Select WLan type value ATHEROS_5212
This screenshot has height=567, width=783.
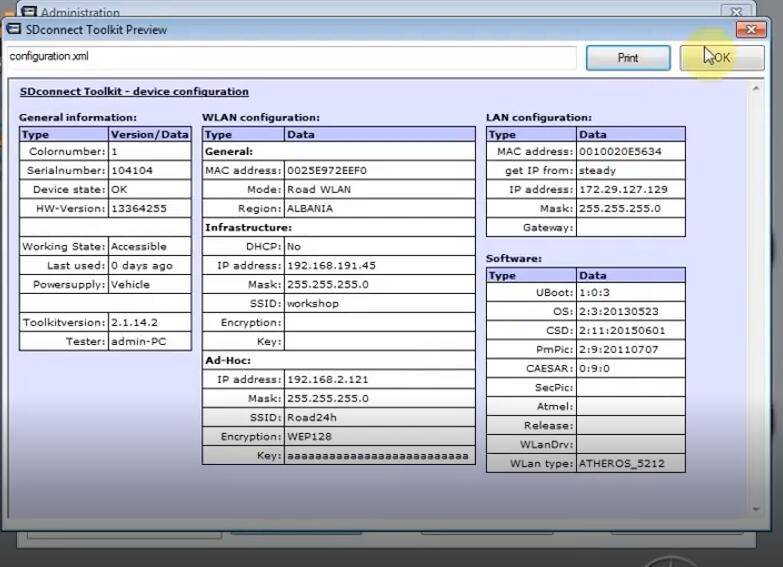tap(622, 463)
